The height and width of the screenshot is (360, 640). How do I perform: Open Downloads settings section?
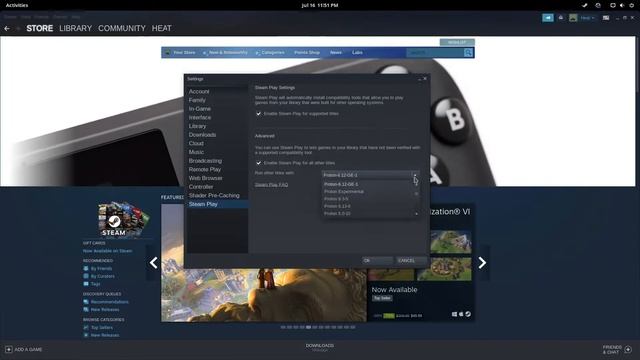tap(202, 135)
